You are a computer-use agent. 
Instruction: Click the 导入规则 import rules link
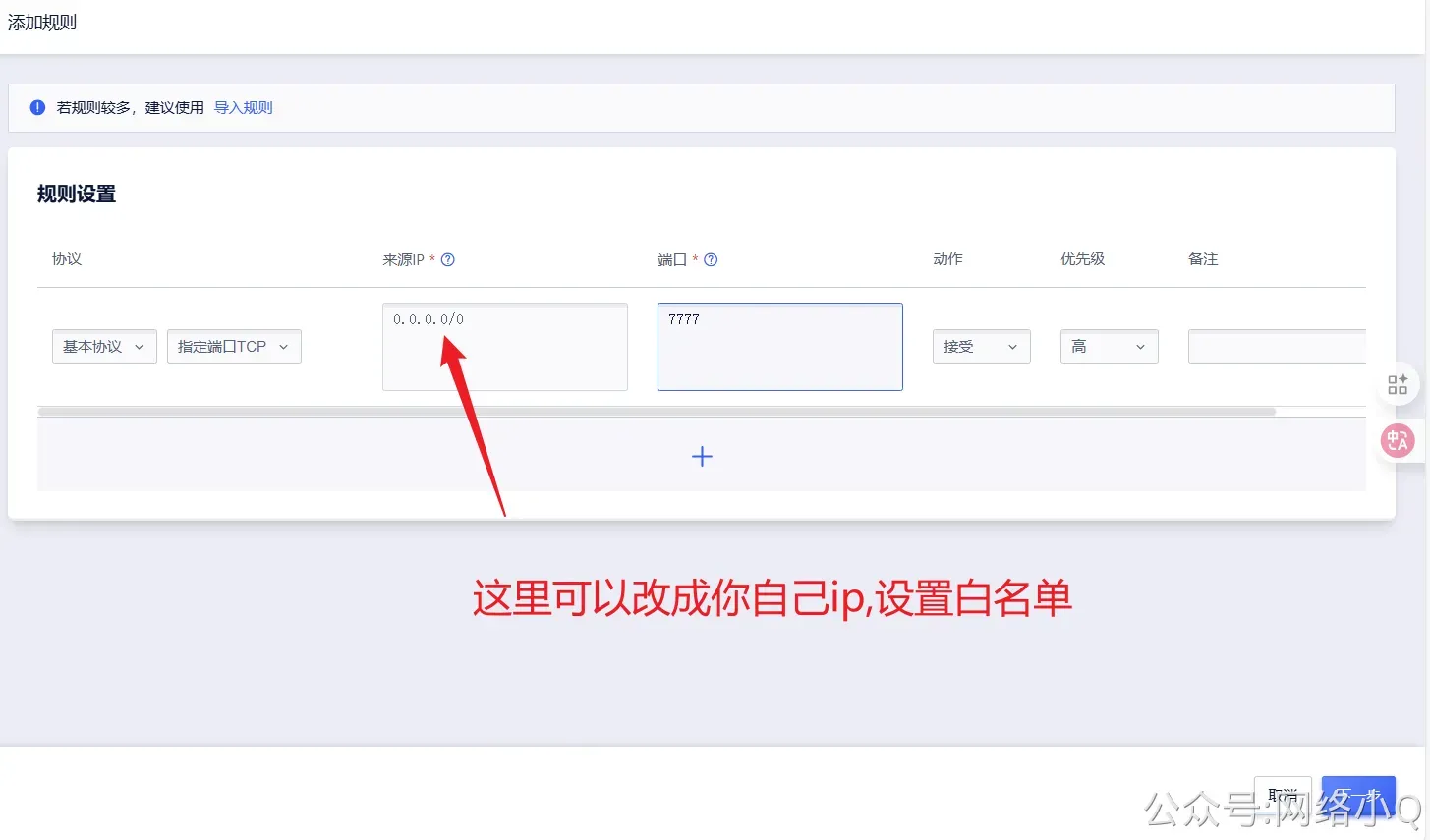pos(243,107)
